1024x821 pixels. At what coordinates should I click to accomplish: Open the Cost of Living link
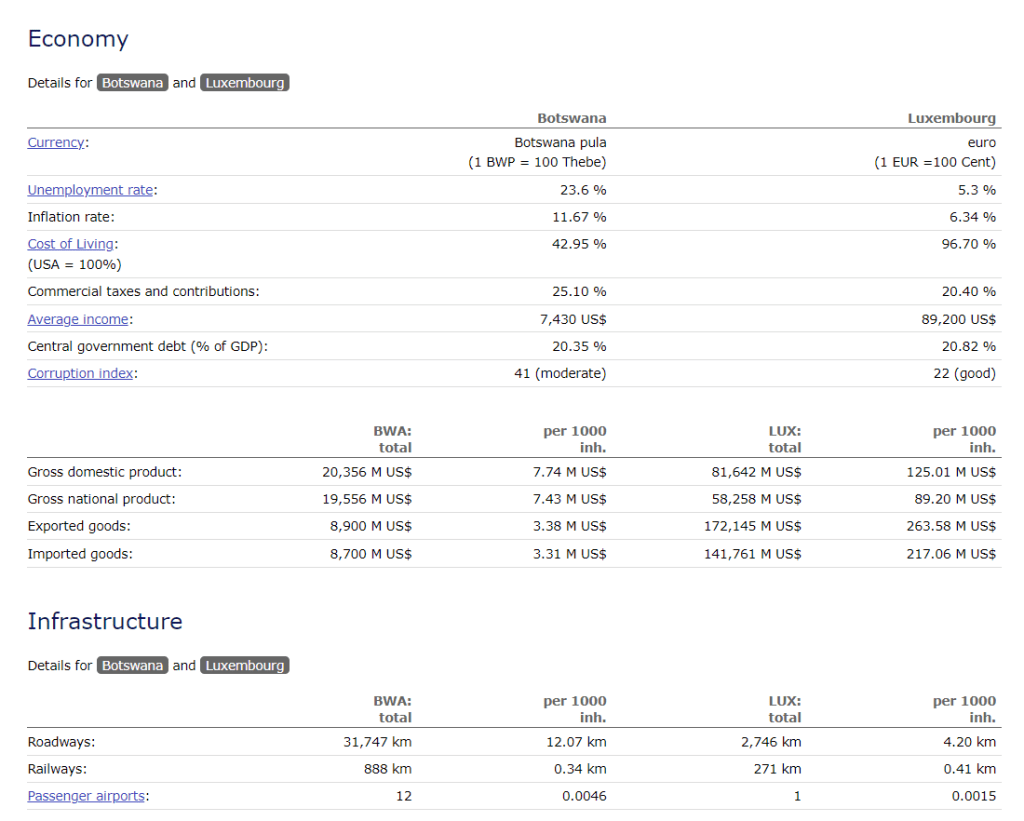pyautogui.click(x=71, y=244)
